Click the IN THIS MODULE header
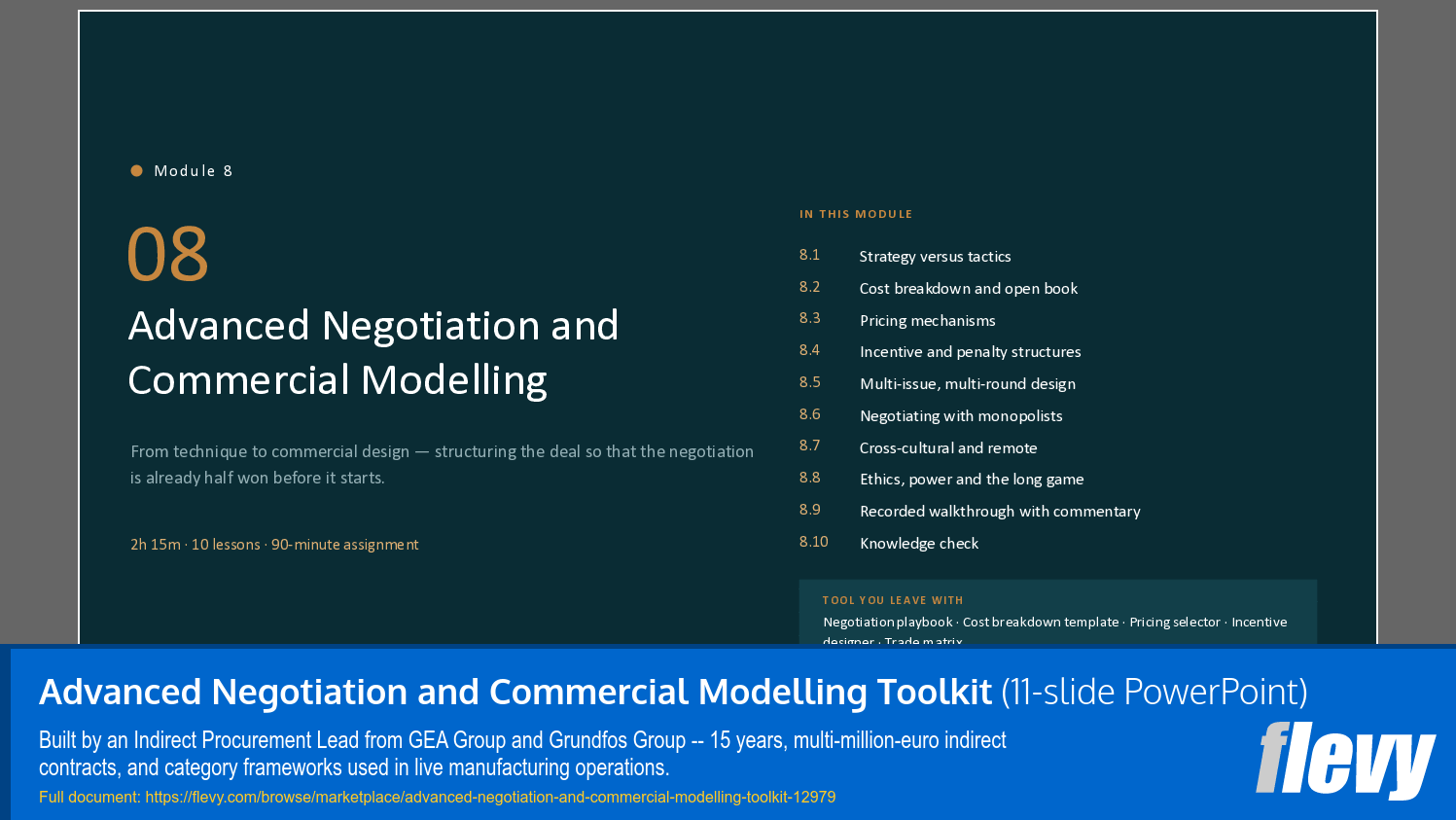 856,214
